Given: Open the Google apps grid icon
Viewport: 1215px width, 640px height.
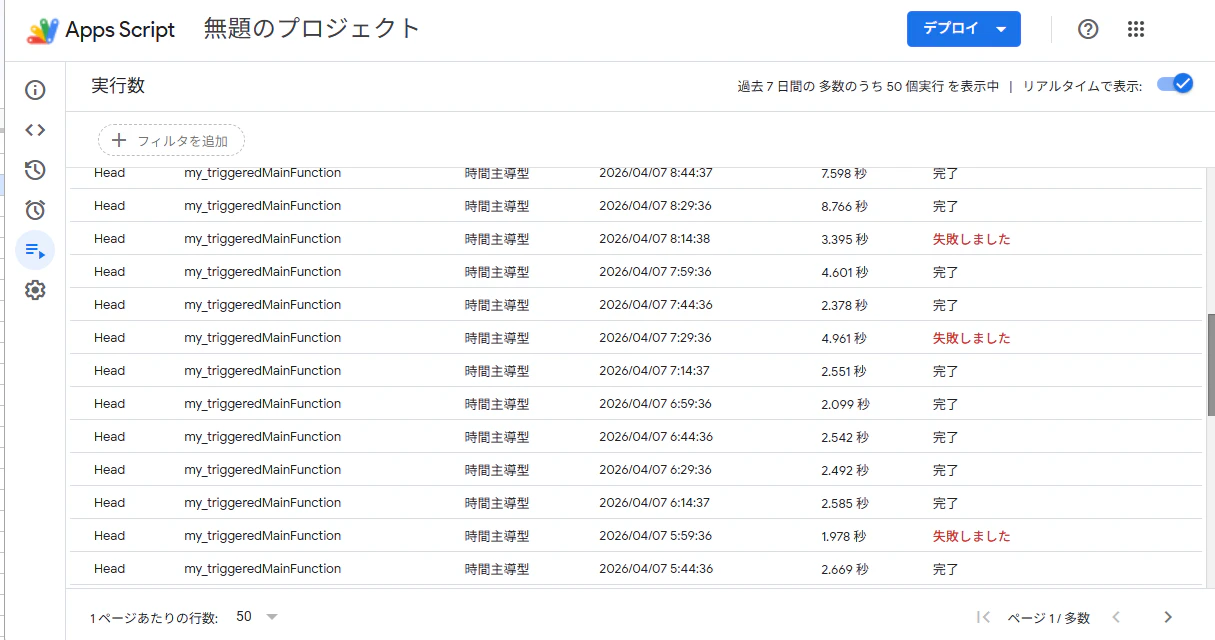Looking at the screenshot, I should pos(1136,29).
